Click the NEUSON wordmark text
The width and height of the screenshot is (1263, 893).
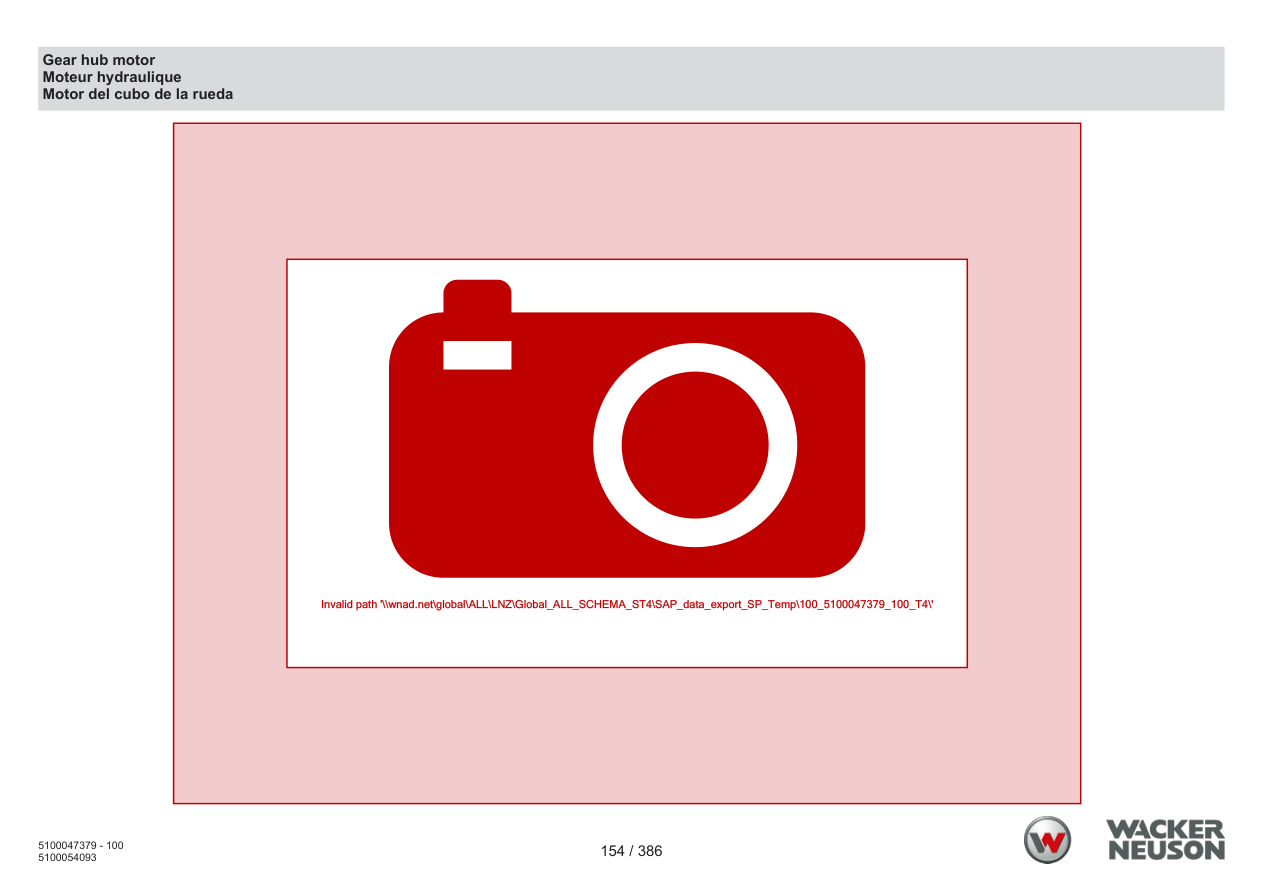click(1166, 850)
